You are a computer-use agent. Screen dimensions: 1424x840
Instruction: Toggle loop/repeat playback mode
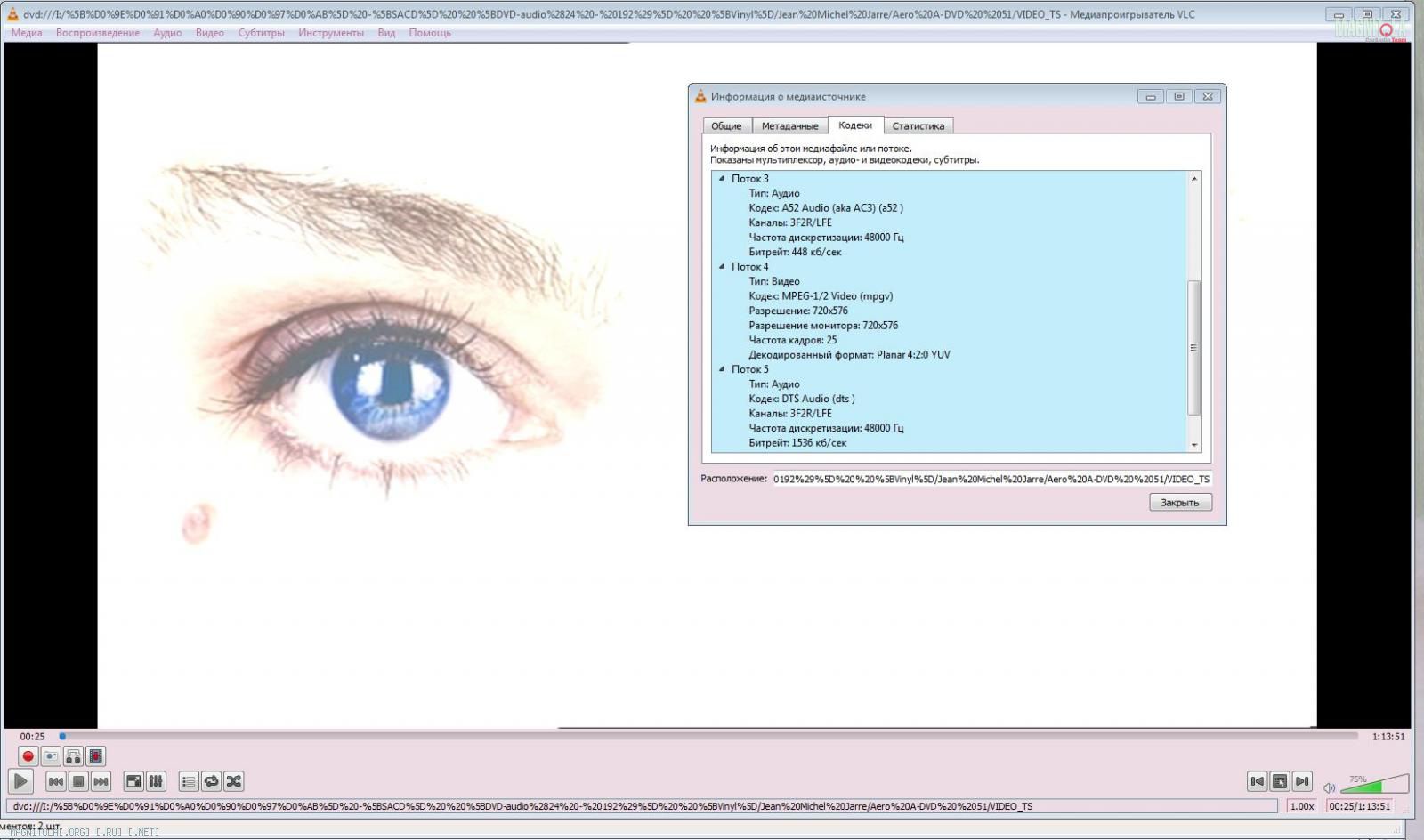pos(211,781)
